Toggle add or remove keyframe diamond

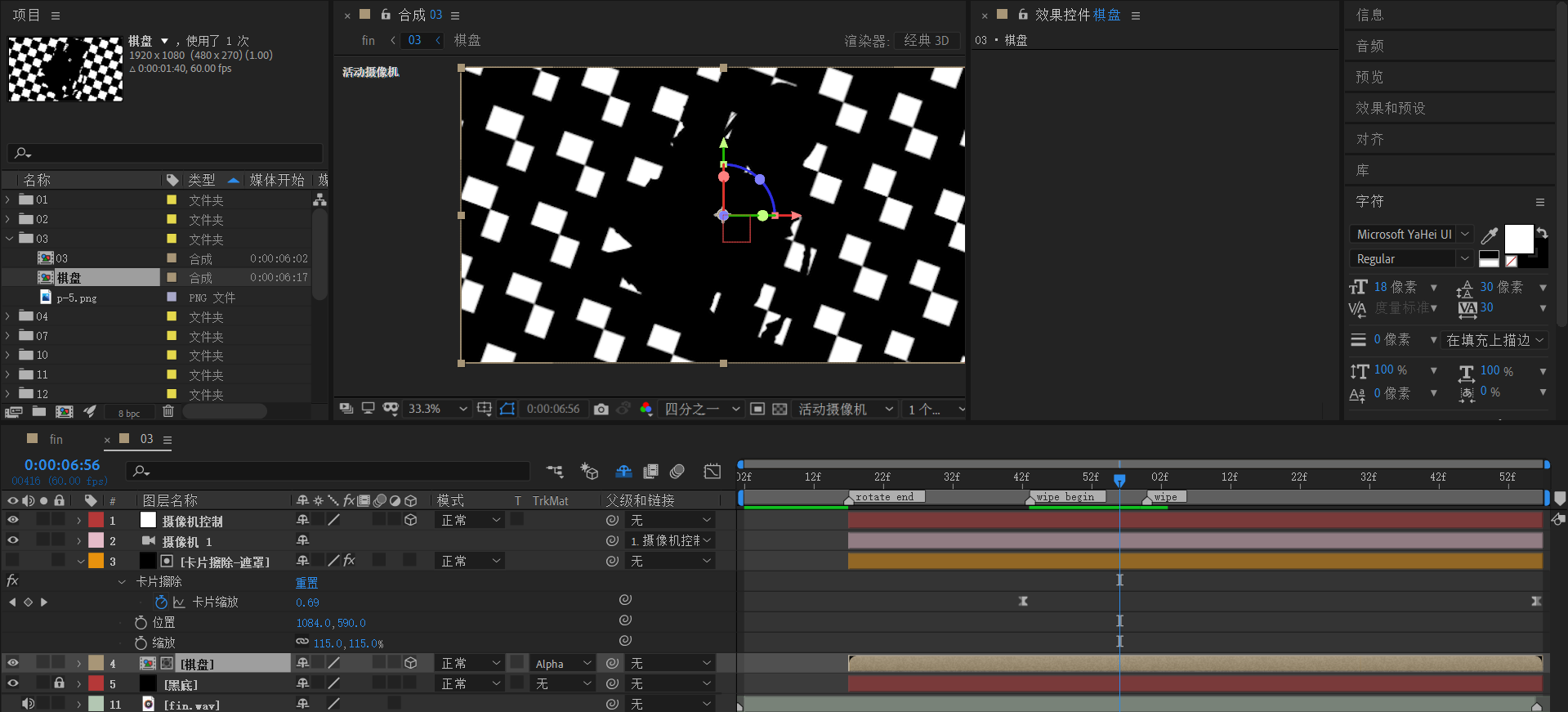pyautogui.click(x=28, y=602)
